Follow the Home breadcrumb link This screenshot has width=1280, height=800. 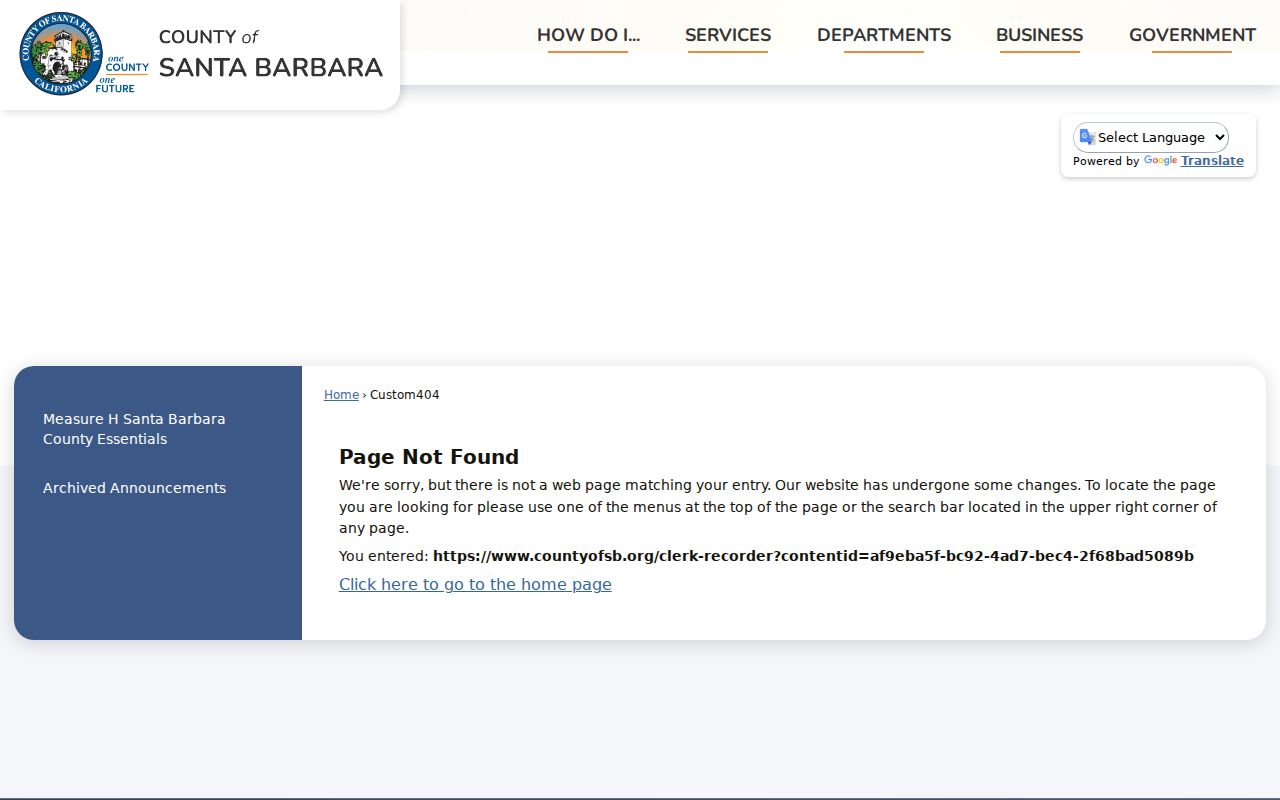[341, 395]
